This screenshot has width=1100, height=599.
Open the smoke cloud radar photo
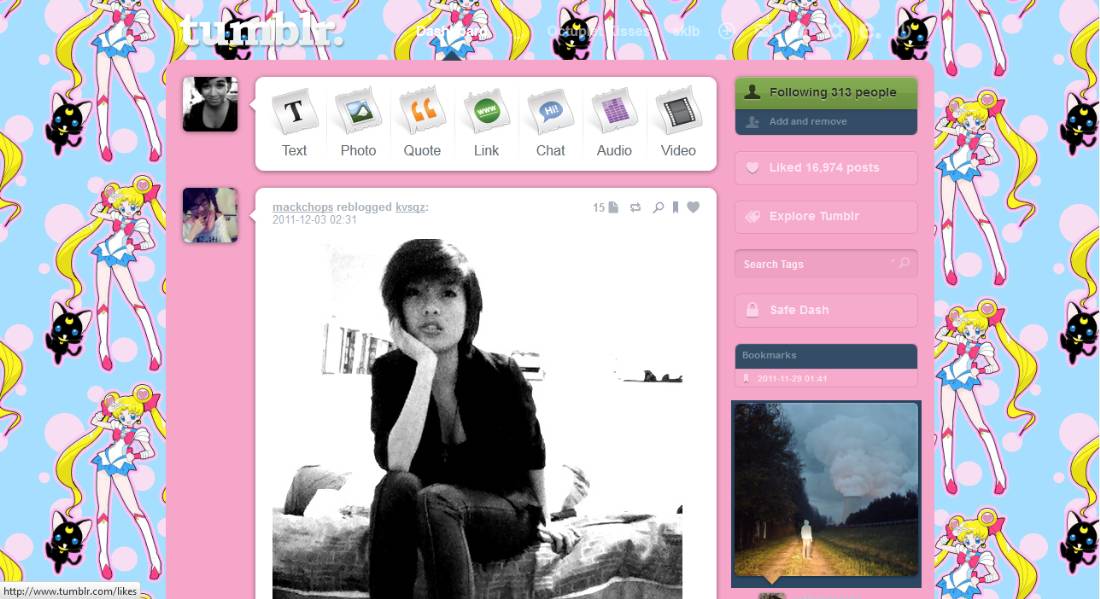pos(826,489)
